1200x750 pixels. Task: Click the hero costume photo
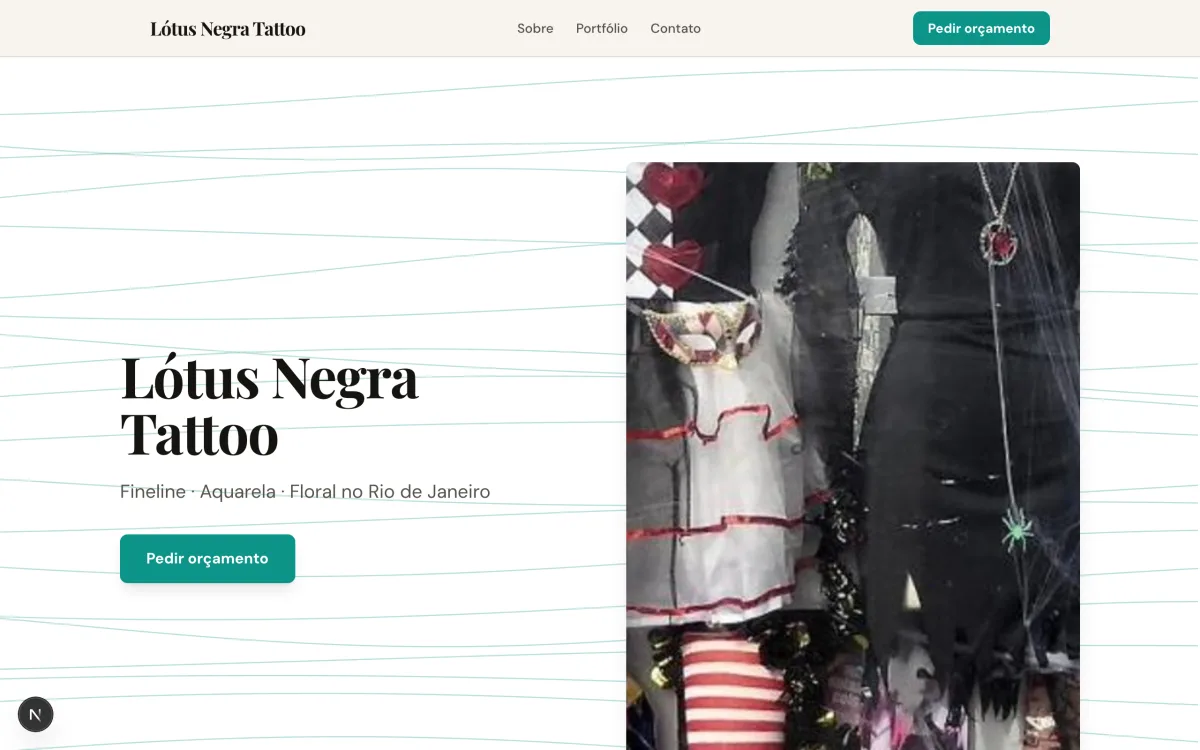tap(853, 456)
